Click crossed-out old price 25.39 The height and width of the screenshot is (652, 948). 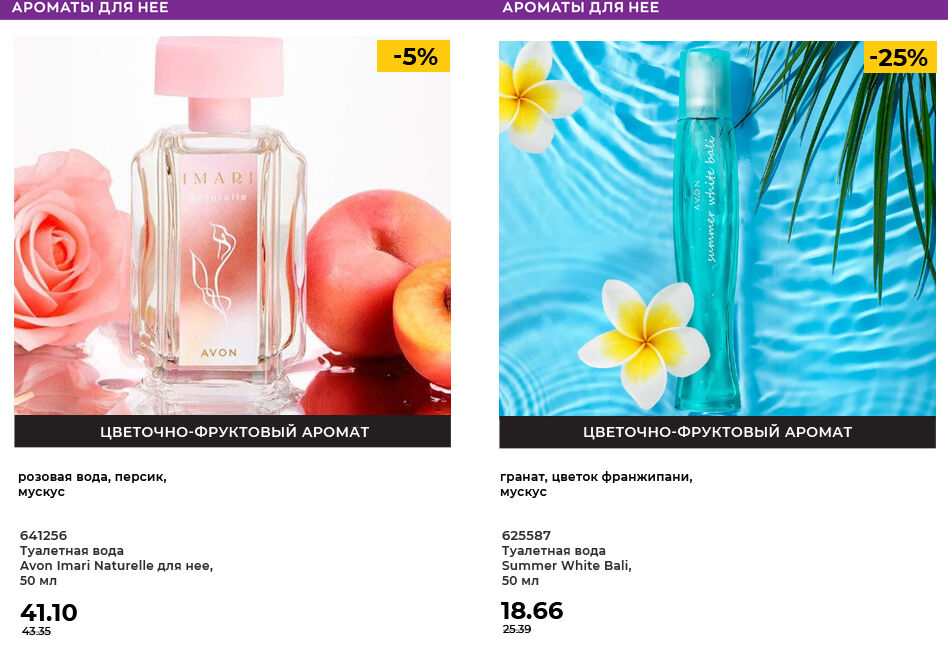(517, 629)
